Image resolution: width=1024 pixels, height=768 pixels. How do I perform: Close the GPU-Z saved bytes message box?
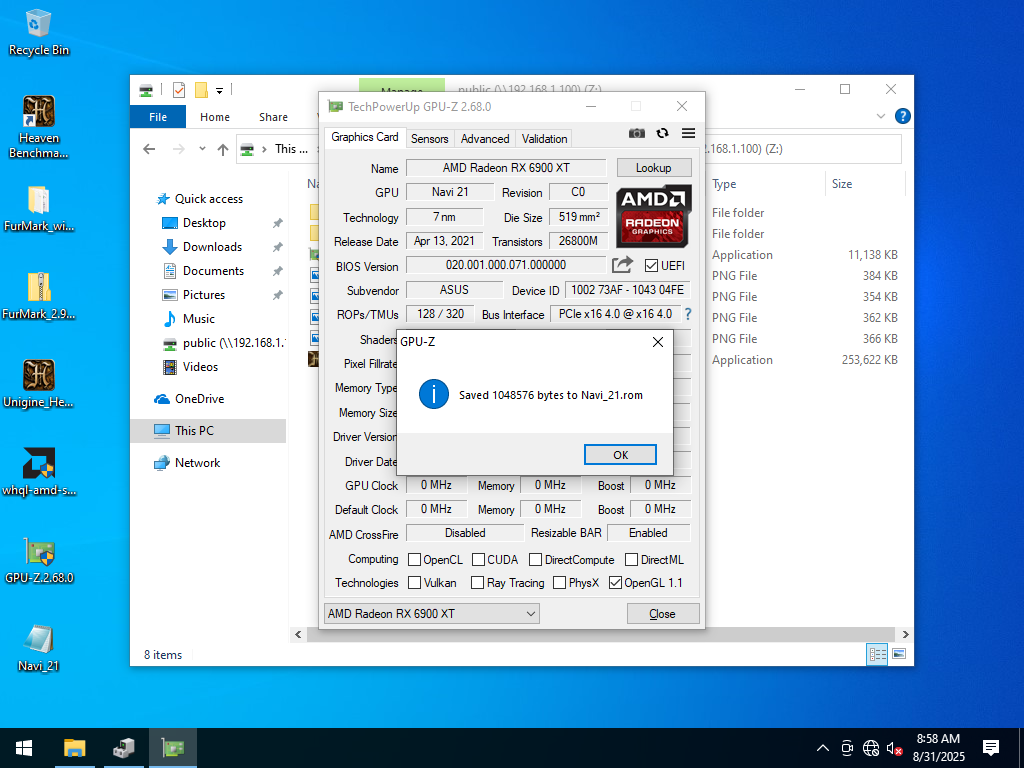pos(658,342)
